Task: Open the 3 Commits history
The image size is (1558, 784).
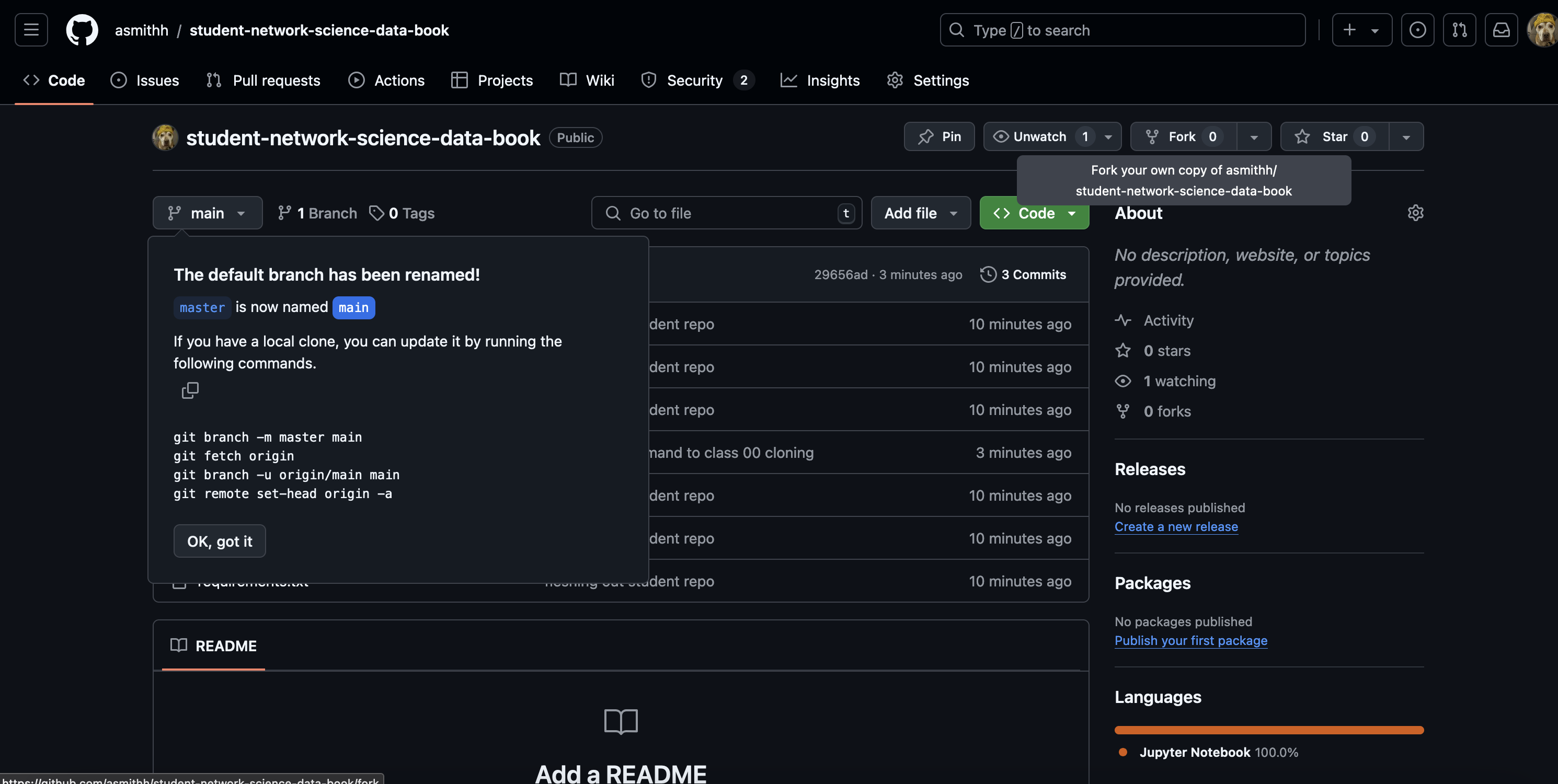Action: click(1023, 274)
